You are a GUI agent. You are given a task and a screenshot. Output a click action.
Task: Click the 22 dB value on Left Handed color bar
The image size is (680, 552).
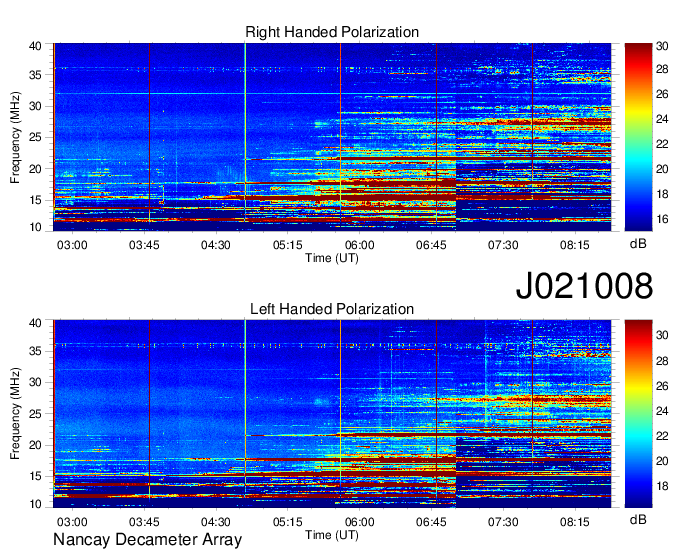[662, 436]
